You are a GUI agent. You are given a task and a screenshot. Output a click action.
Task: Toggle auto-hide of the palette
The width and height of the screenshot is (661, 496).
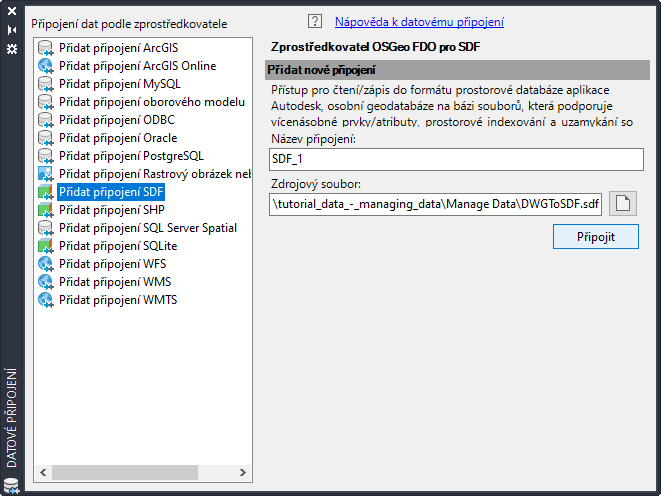tap(12, 30)
